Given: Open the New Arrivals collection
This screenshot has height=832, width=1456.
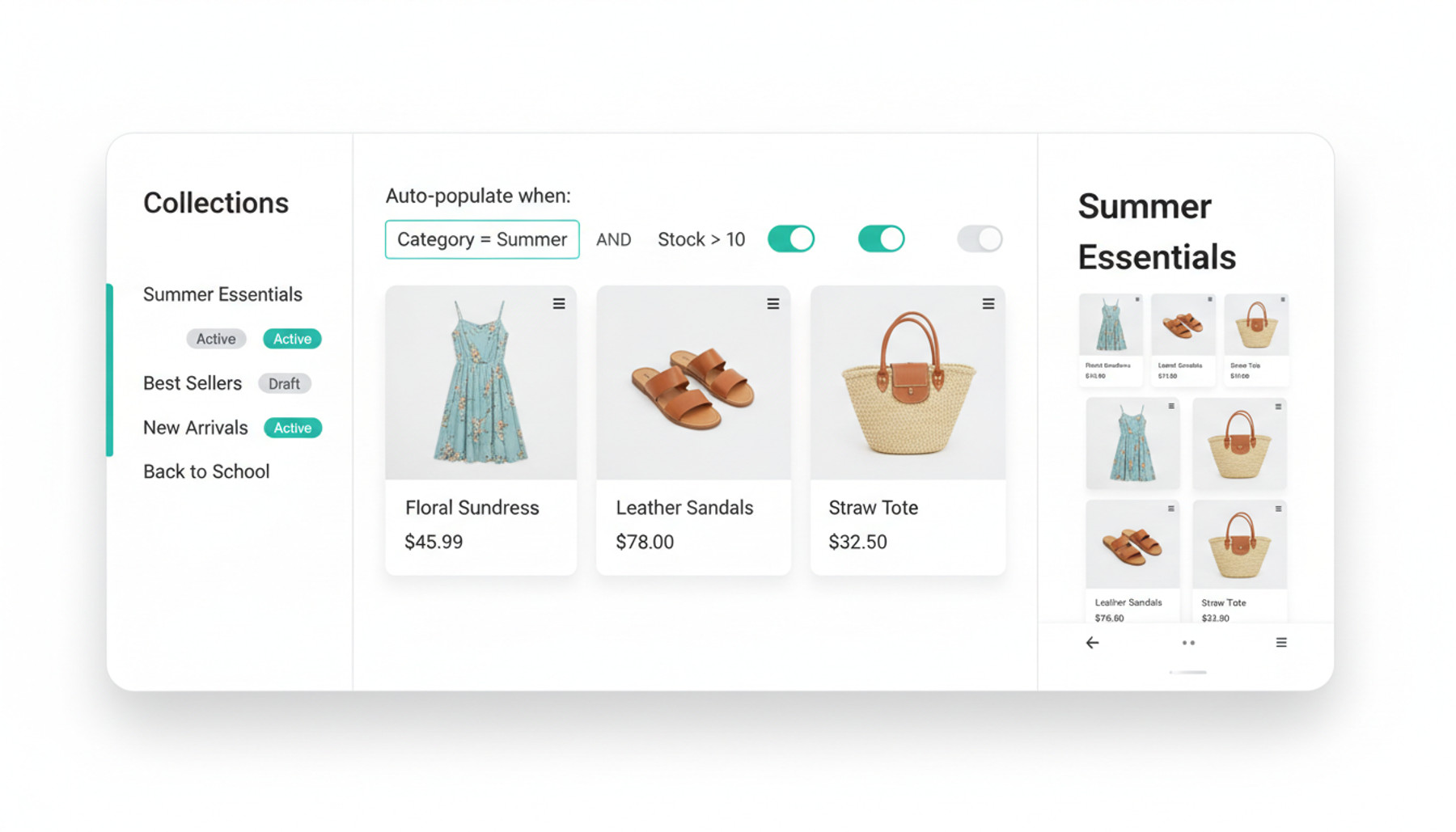Looking at the screenshot, I should (196, 428).
